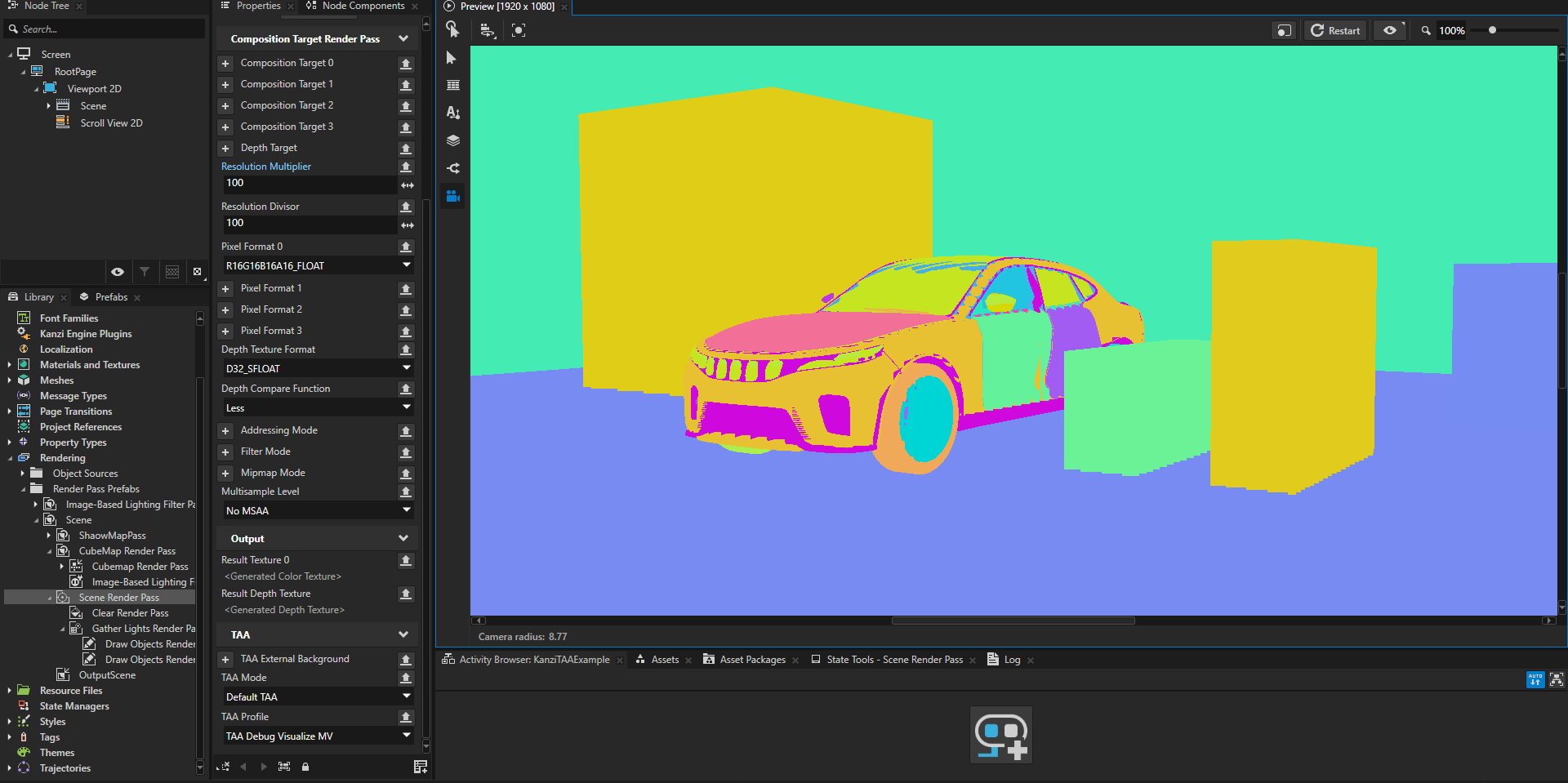Click the Node Tree search field
This screenshot has height=783, width=1568.
[x=105, y=29]
